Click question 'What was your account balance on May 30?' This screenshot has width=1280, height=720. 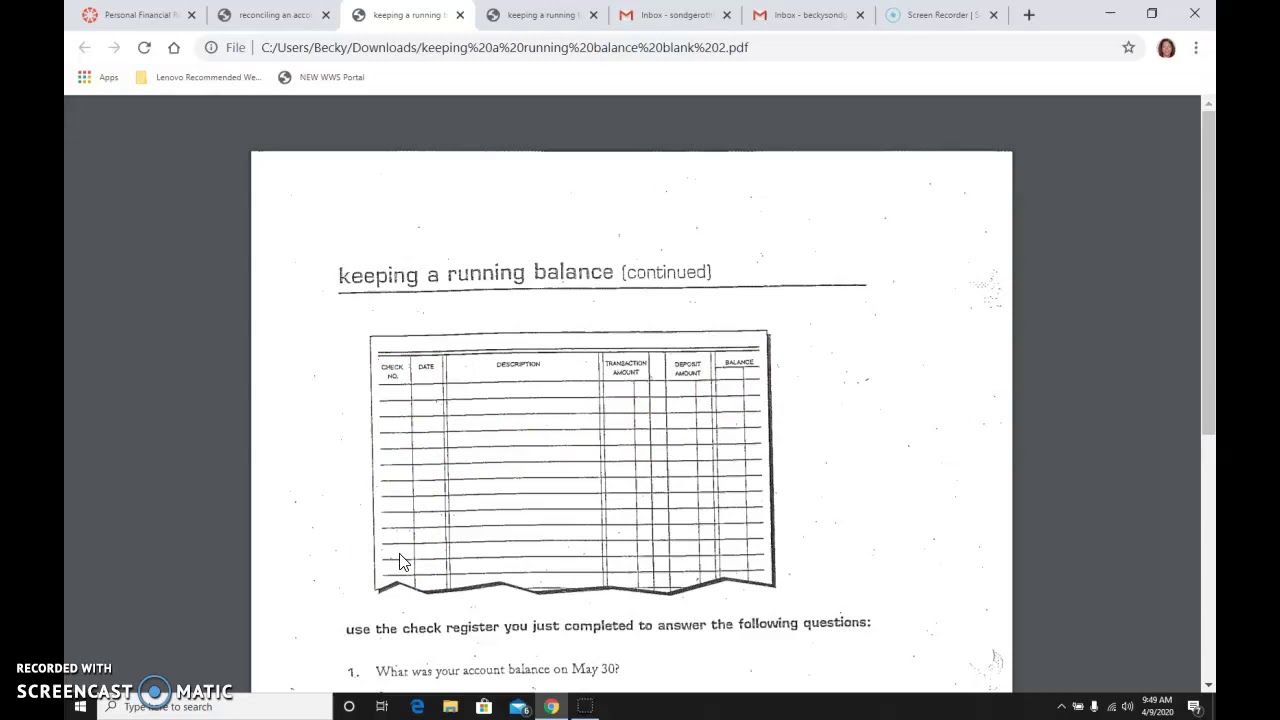(x=497, y=670)
